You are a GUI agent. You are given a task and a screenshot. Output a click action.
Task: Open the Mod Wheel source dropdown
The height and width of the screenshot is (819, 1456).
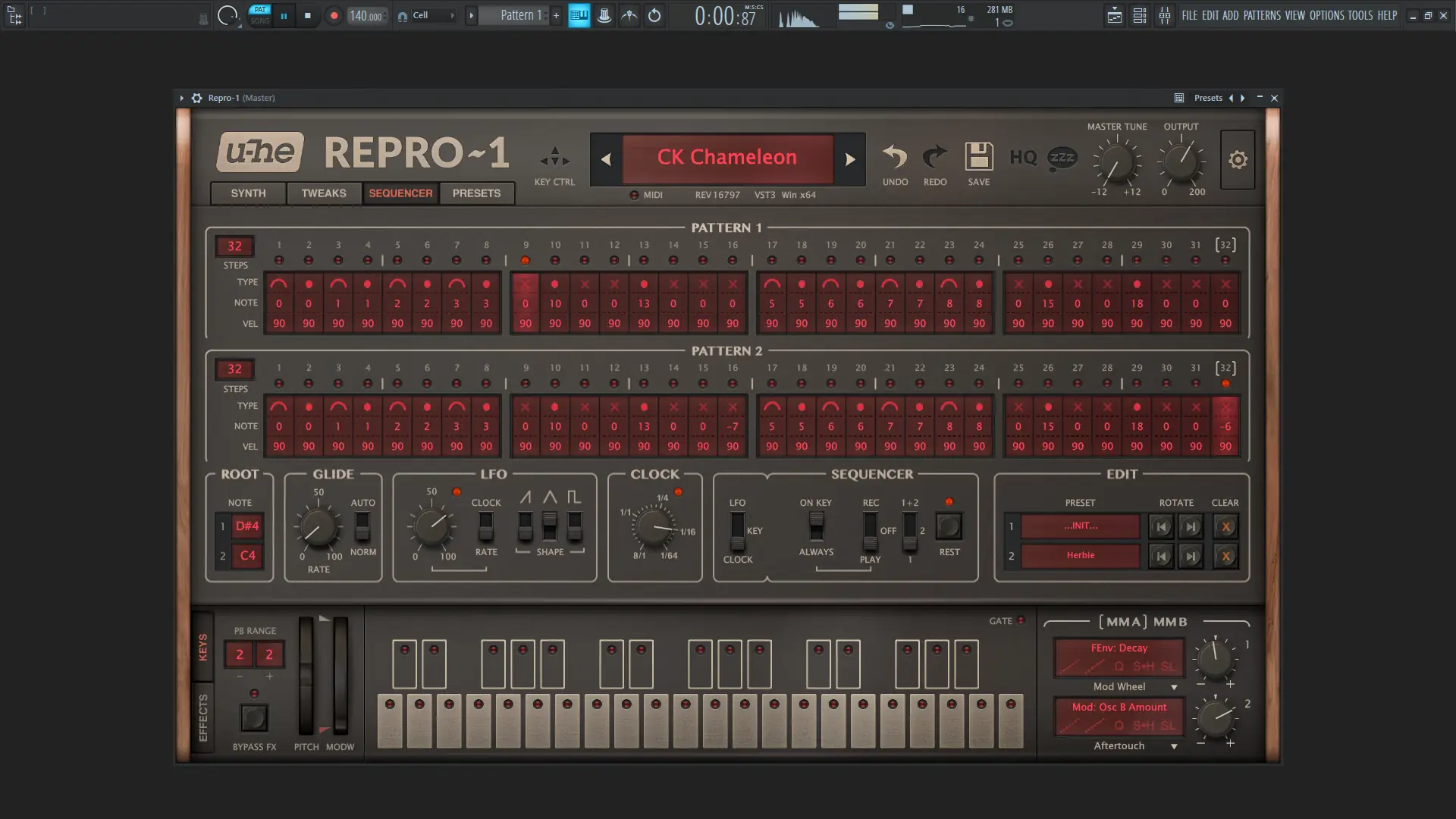[x=1174, y=687]
